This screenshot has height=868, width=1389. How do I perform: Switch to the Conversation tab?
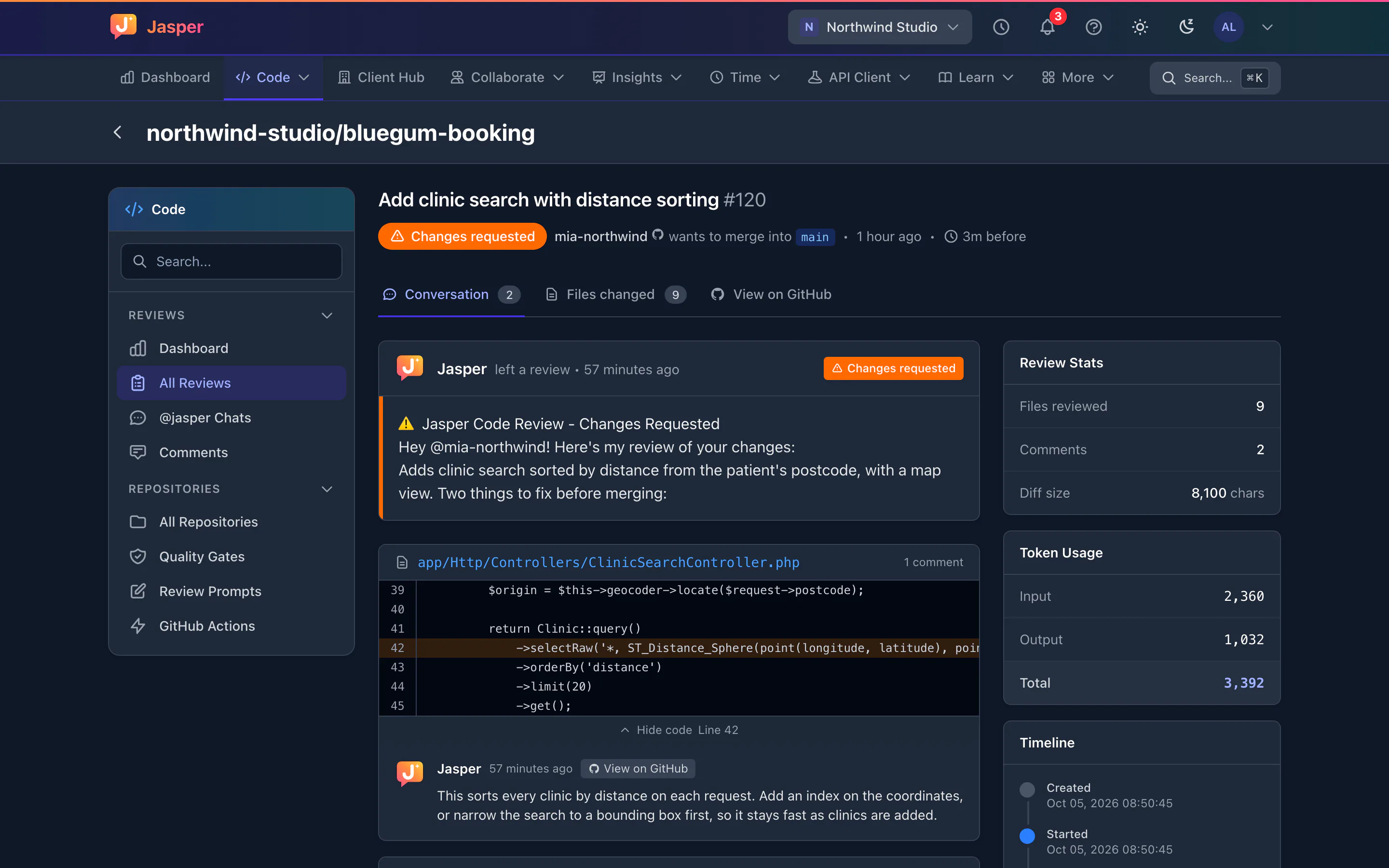click(451, 295)
